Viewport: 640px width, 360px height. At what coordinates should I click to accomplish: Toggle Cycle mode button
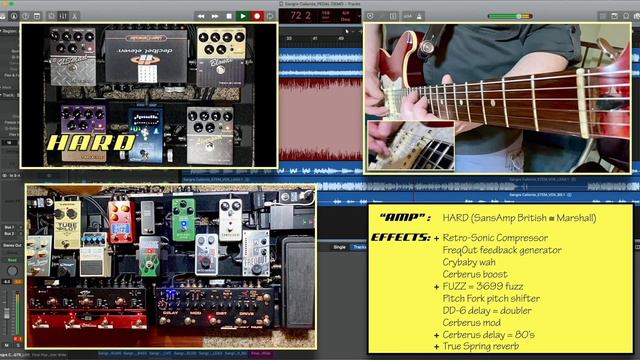270,16
